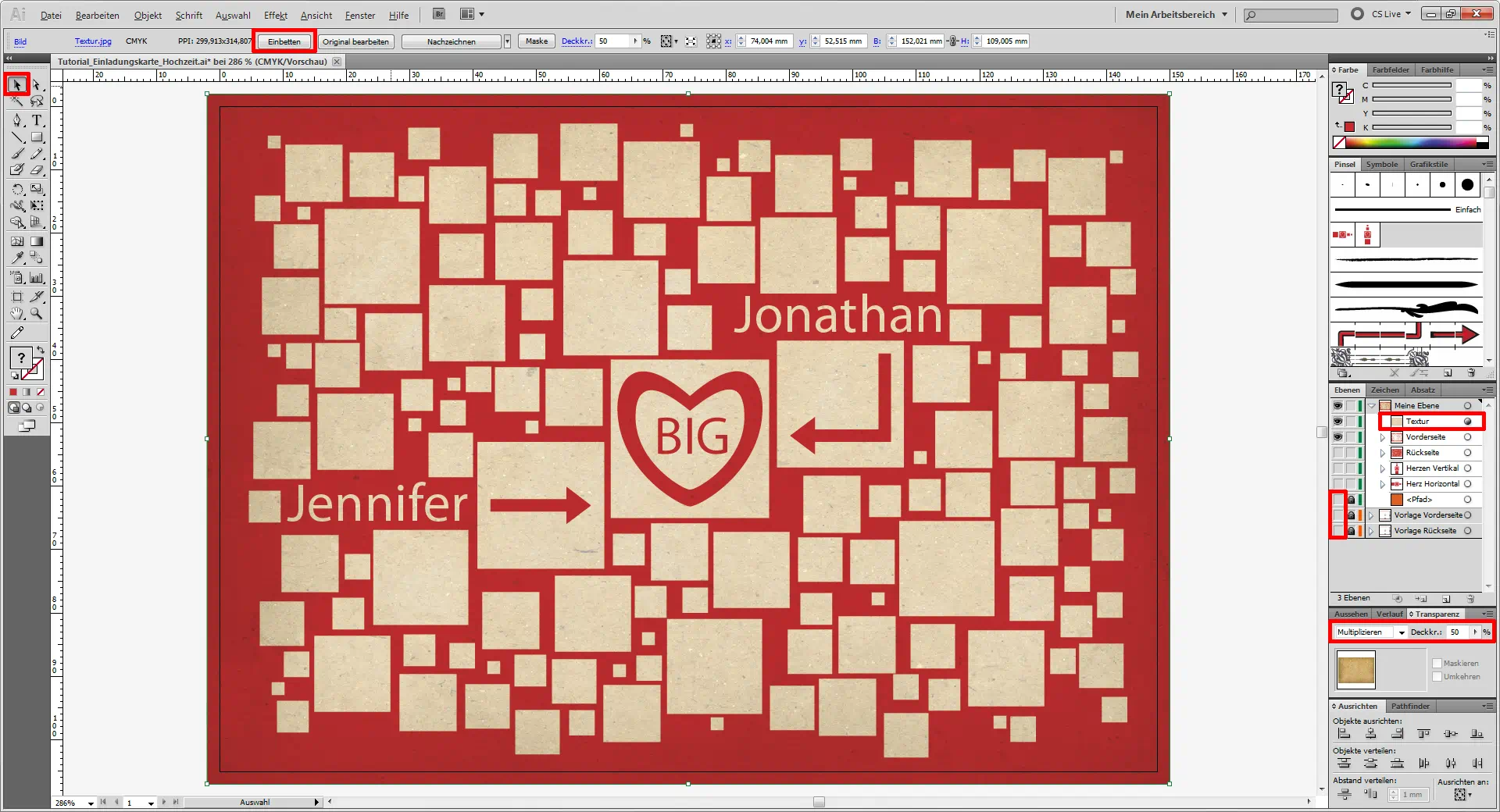The width and height of the screenshot is (1500, 812).
Task: Open the Effekt menu
Action: 275,15
